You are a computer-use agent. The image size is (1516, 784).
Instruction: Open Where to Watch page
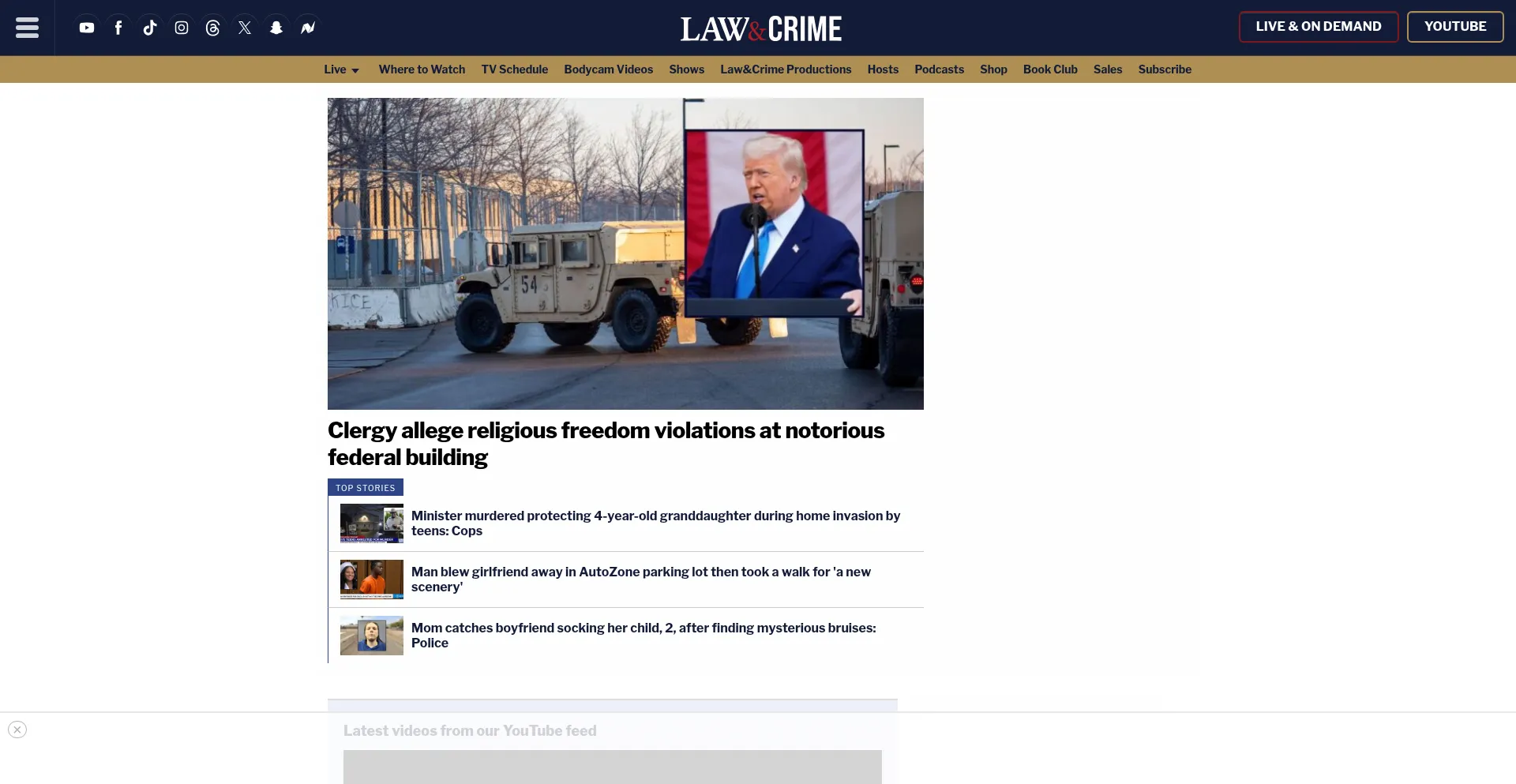click(422, 69)
